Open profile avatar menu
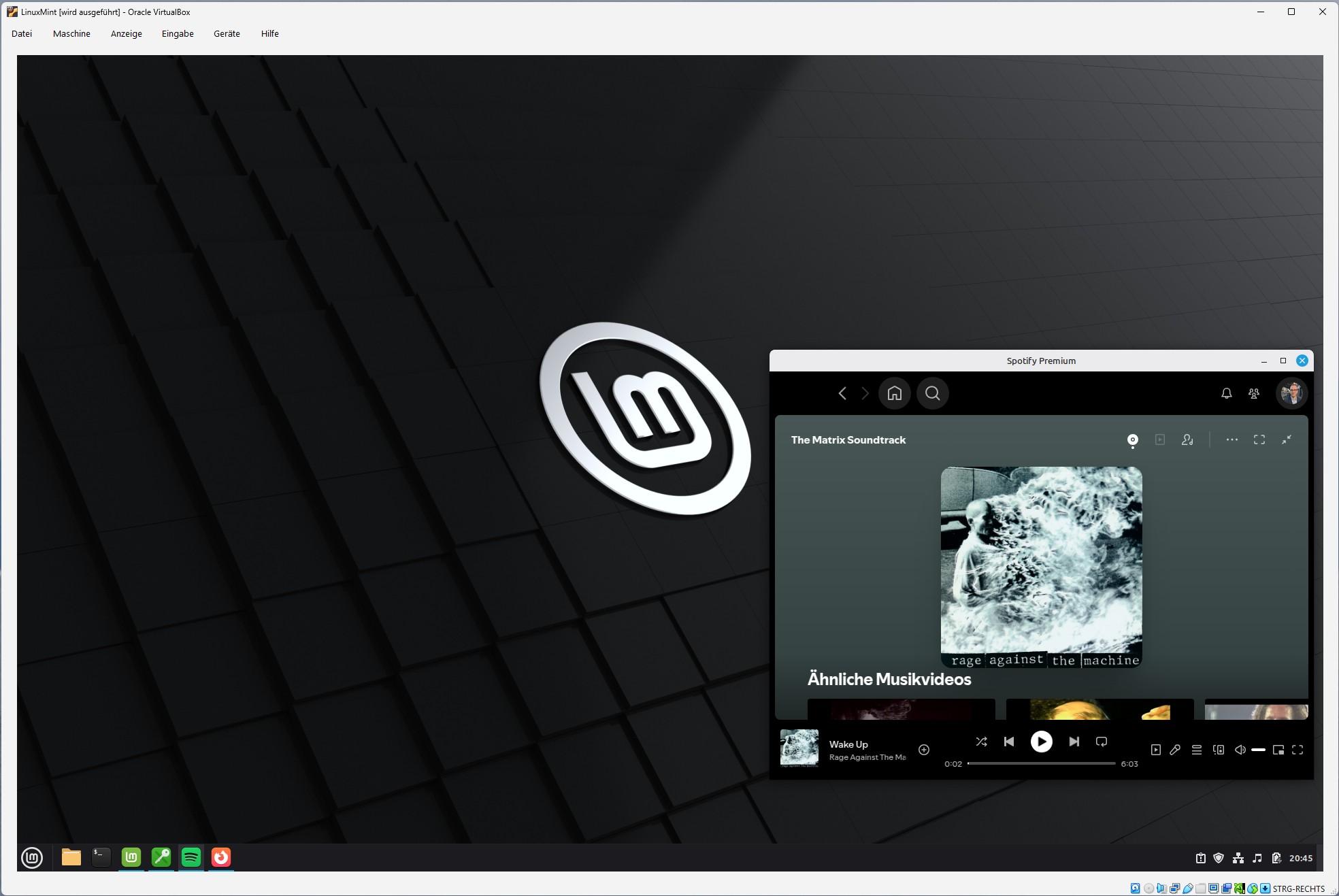The image size is (1339, 896). click(x=1291, y=393)
